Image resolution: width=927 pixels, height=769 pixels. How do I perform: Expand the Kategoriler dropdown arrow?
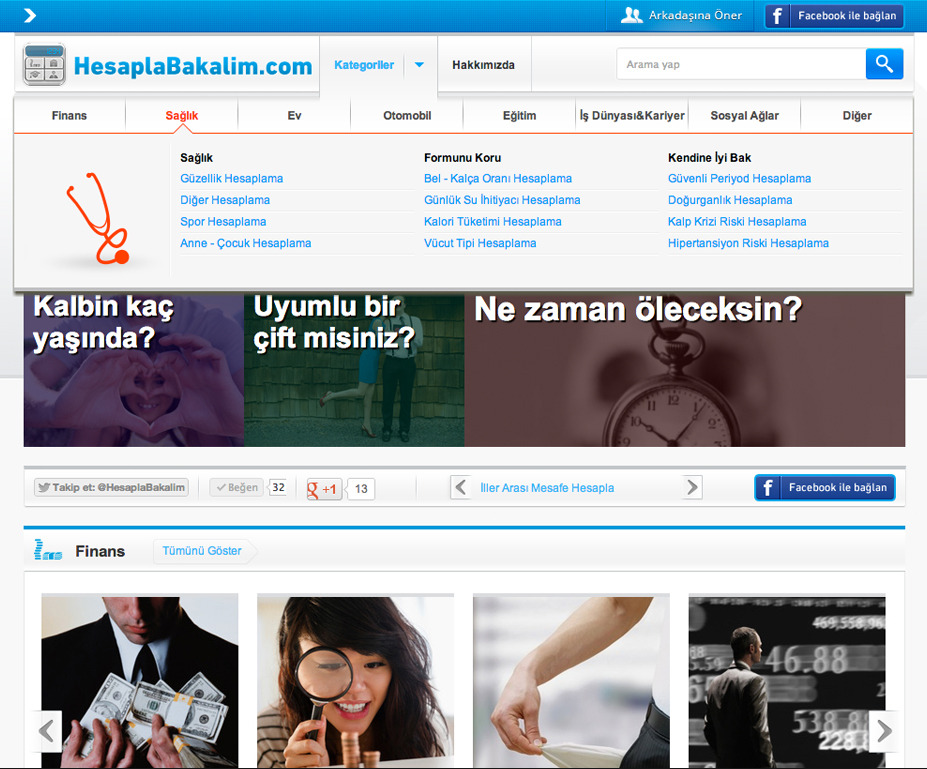coord(419,65)
